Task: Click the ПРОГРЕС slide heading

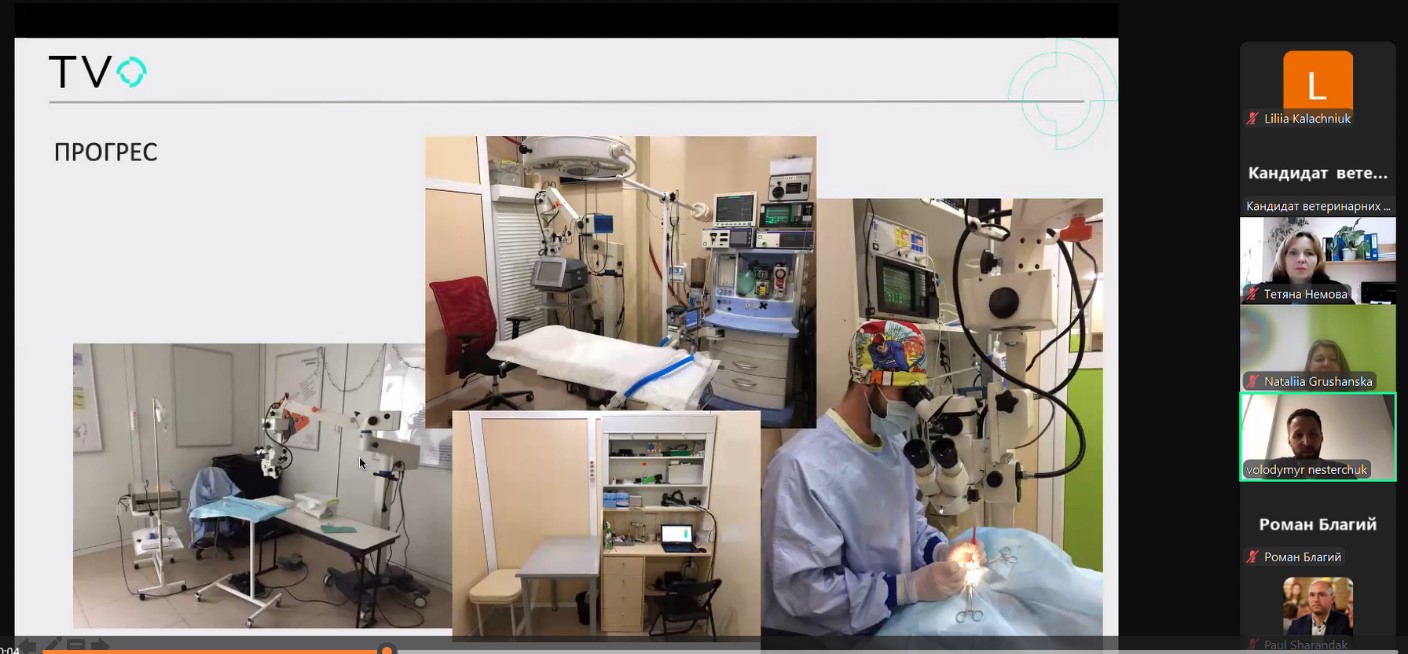Action: click(106, 152)
